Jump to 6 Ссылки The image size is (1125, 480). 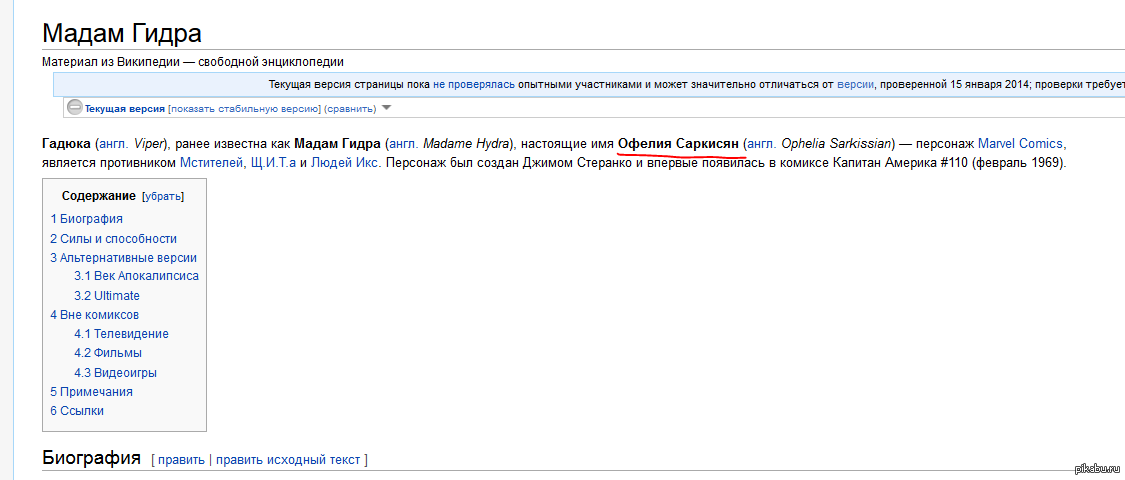(77, 411)
